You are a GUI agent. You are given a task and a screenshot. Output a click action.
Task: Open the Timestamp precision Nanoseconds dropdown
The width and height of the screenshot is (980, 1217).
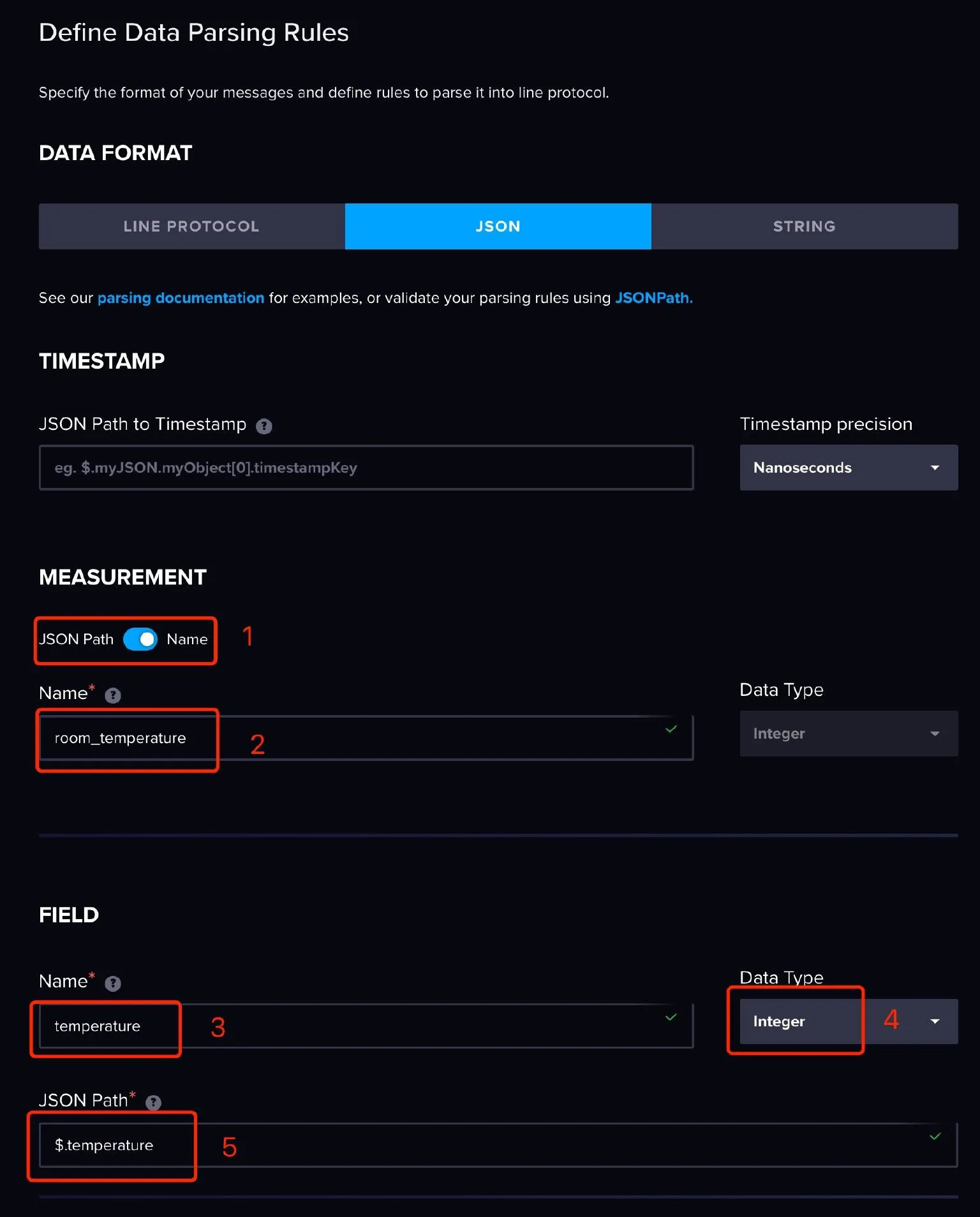[x=848, y=468]
